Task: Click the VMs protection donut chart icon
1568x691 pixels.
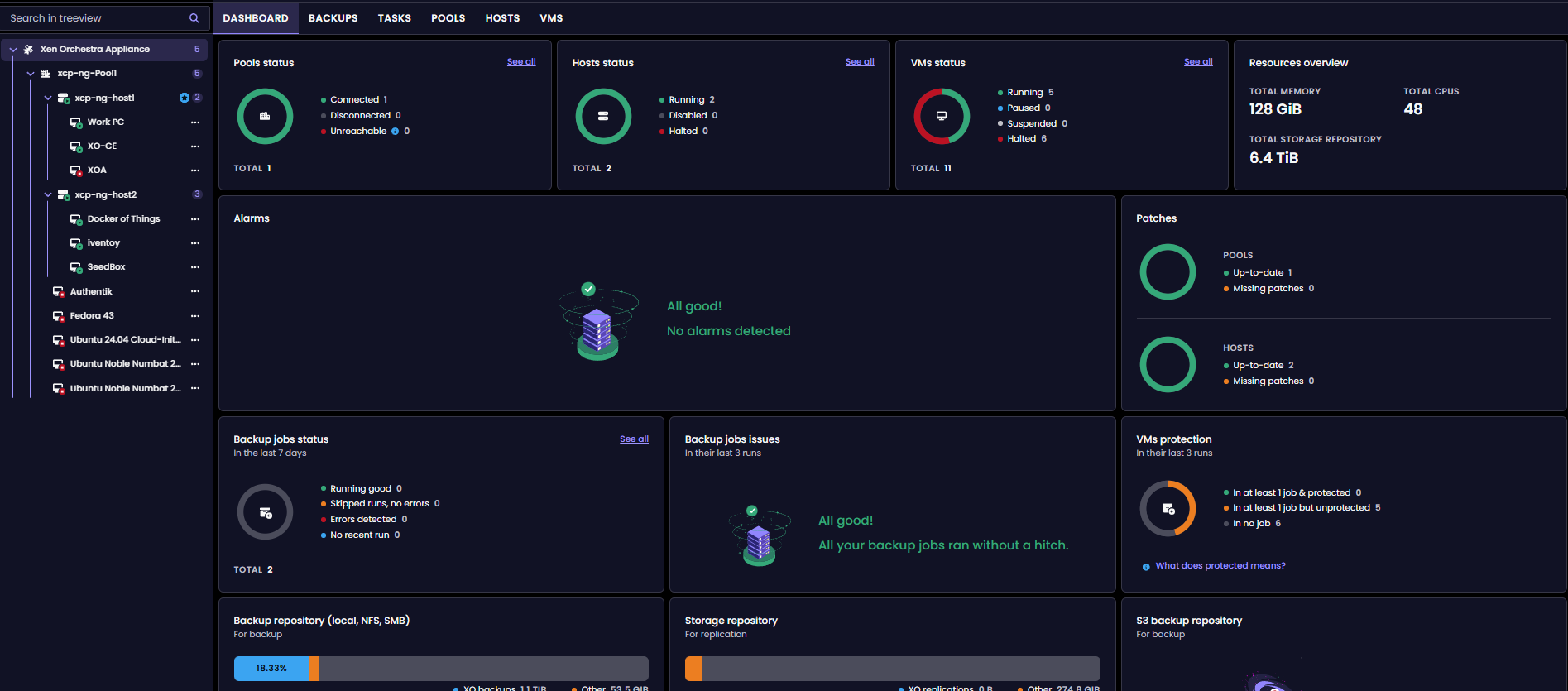Action: (1168, 509)
